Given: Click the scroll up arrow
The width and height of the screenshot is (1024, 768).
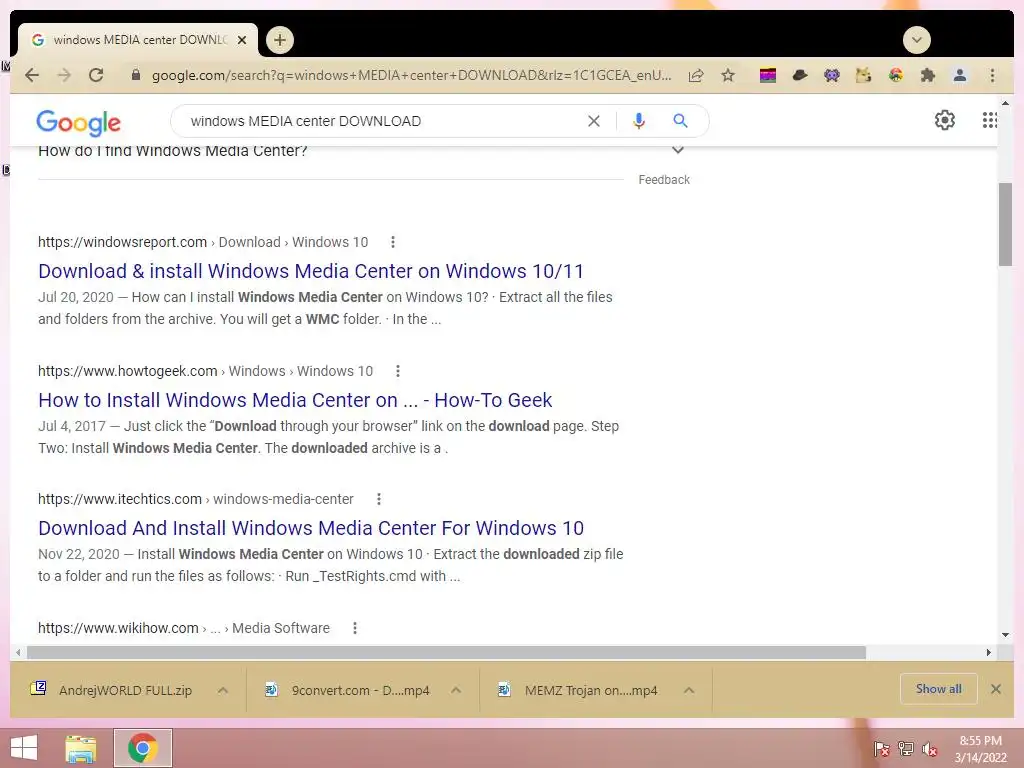Looking at the screenshot, I should pos(1005,103).
